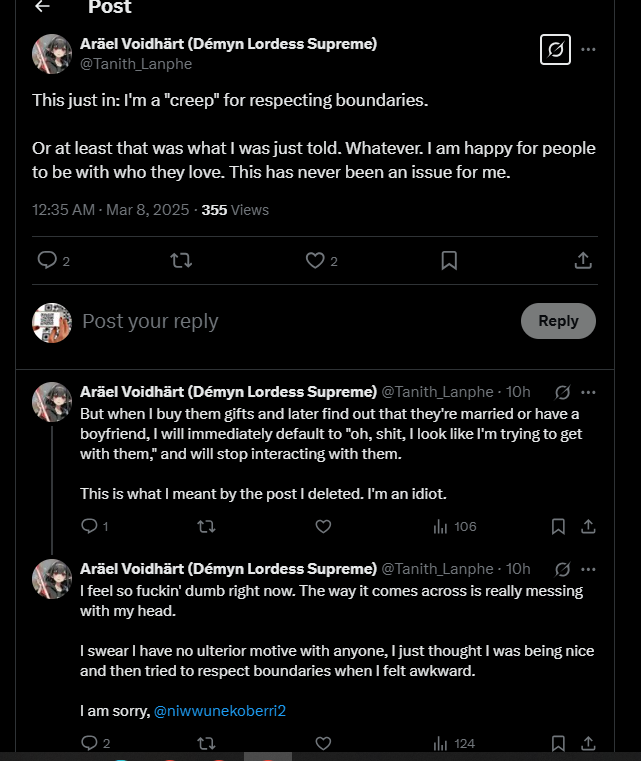Go back using the arrow icon

(x=43, y=6)
